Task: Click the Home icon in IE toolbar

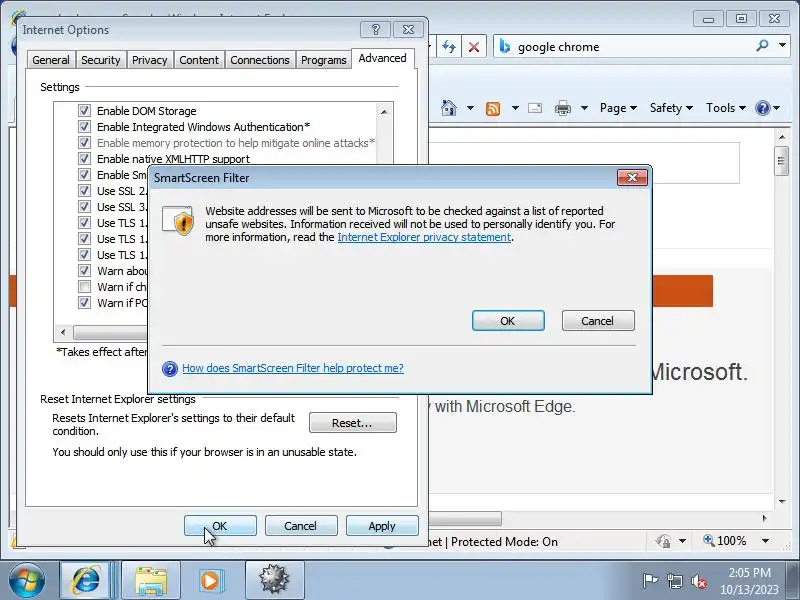Action: pos(448,108)
